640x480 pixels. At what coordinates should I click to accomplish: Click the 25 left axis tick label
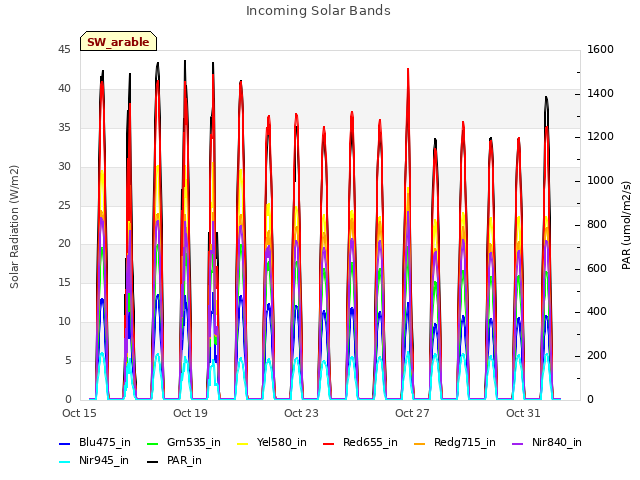(x=64, y=205)
